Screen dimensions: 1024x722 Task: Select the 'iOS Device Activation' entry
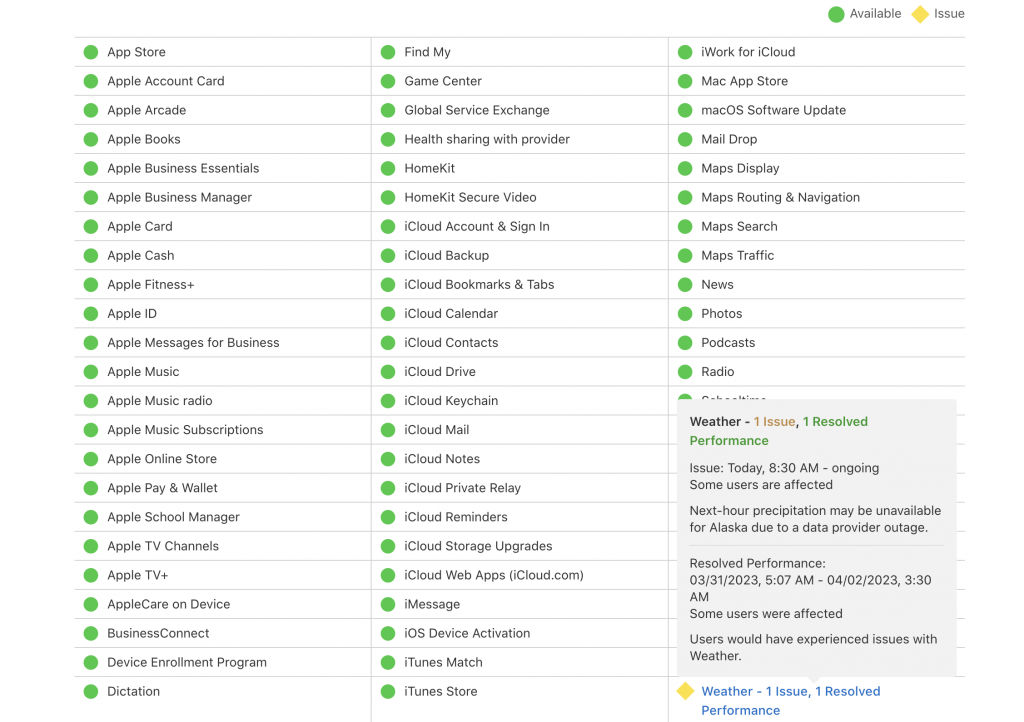467,633
